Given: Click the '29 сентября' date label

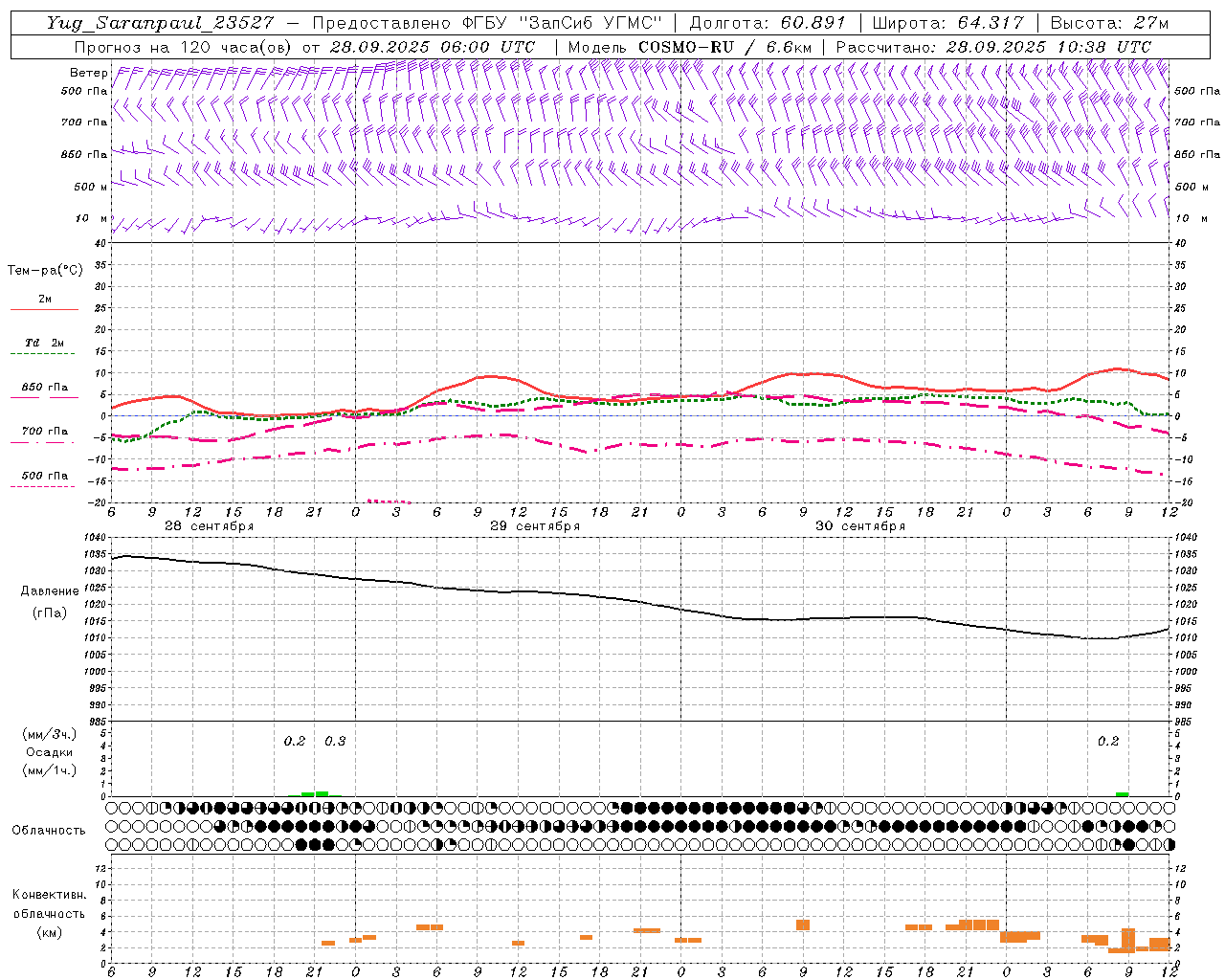Looking at the screenshot, I should (535, 526).
